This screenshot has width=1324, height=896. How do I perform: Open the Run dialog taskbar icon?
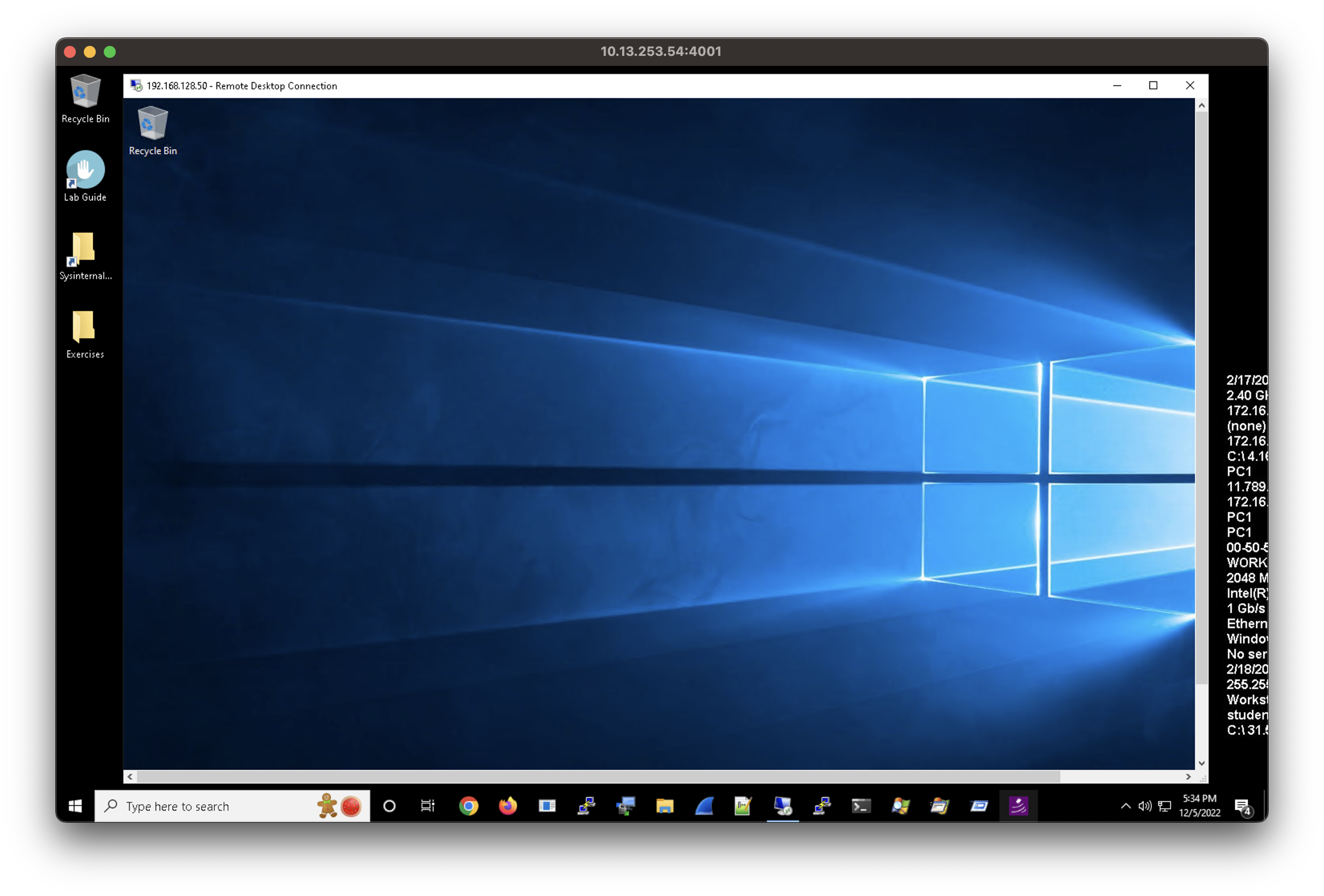click(x=979, y=805)
